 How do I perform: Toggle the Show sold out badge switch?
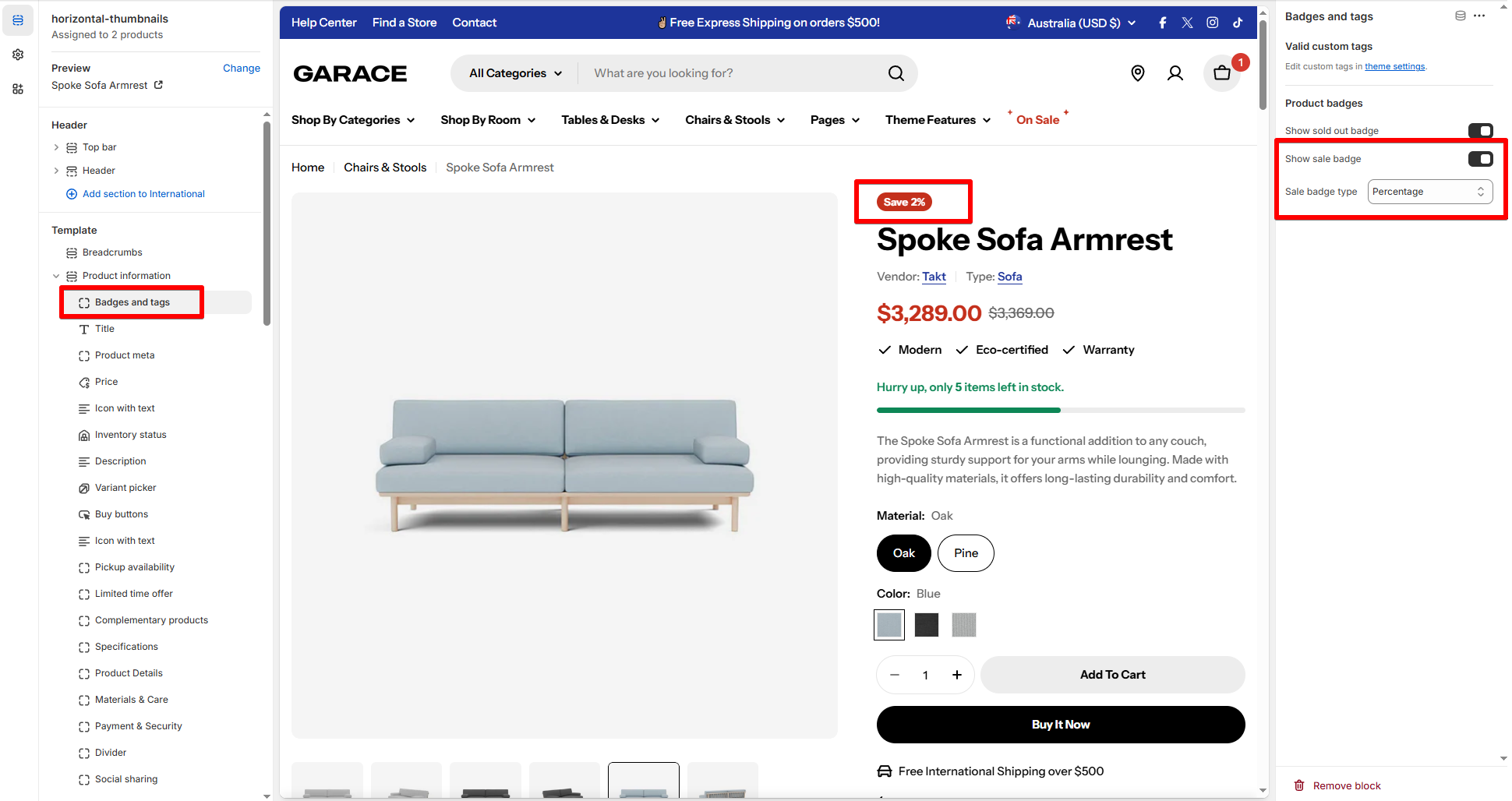[1481, 131]
